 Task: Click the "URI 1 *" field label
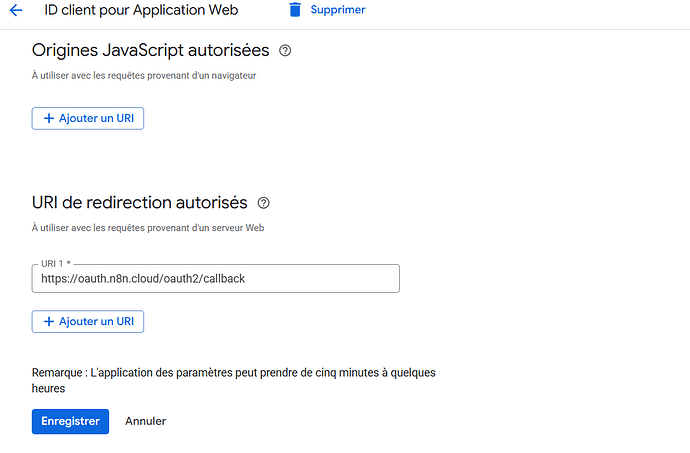tap(58, 264)
